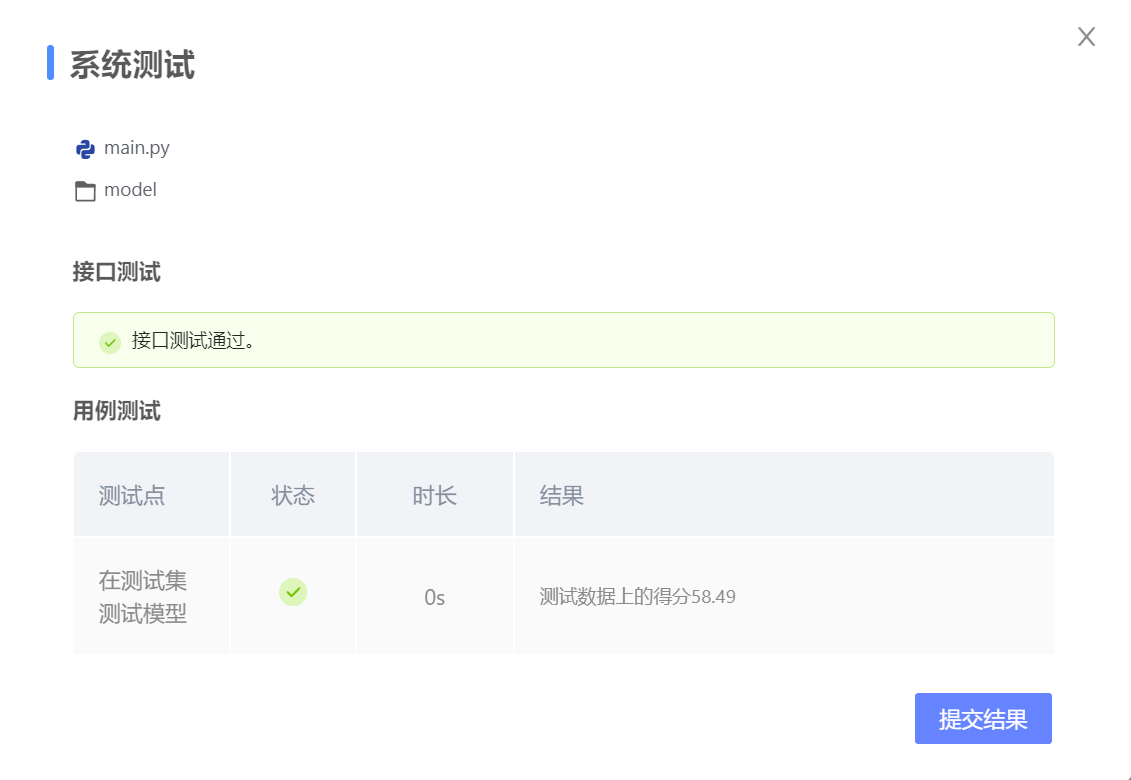Click the 结果 column header
This screenshot has width=1131, height=780.
[561, 495]
